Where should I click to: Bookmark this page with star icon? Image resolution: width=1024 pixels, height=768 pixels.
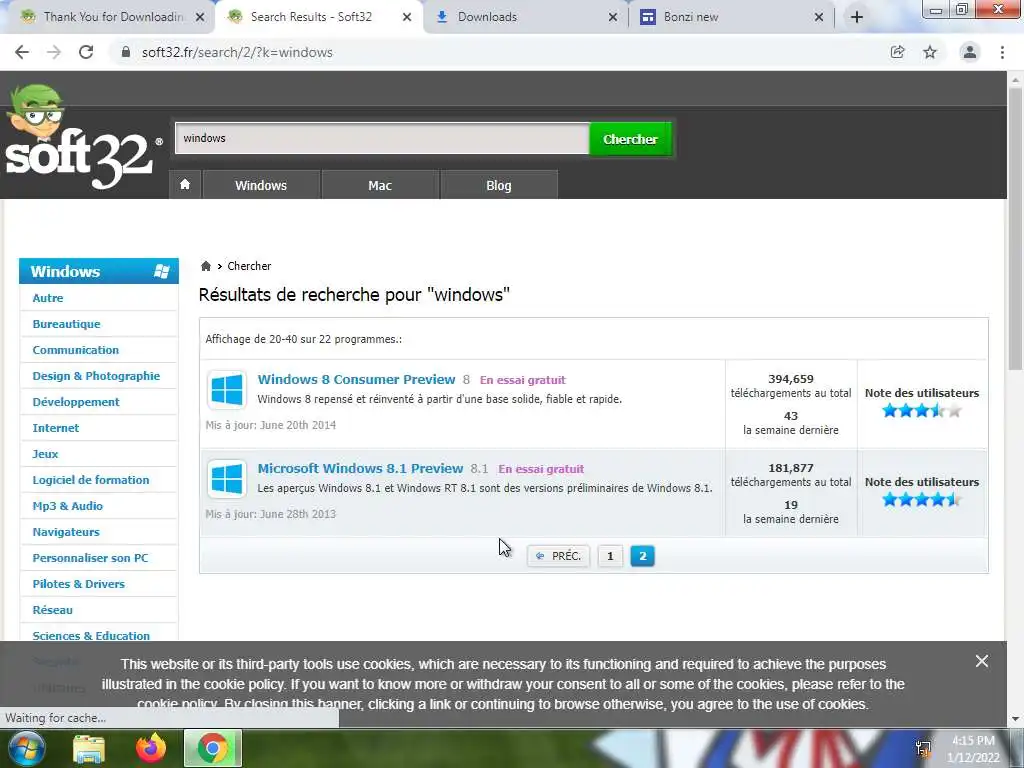(x=930, y=52)
